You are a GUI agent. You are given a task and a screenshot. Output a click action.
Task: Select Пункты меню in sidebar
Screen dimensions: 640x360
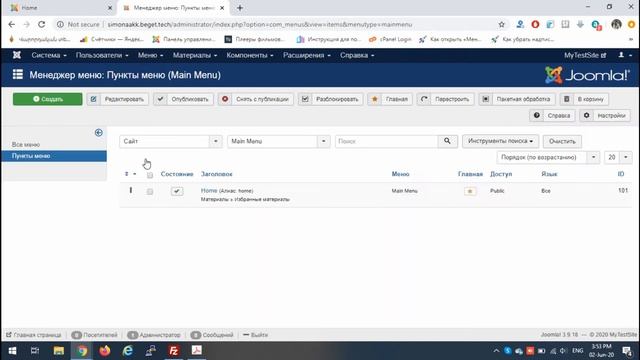click(x=54, y=156)
